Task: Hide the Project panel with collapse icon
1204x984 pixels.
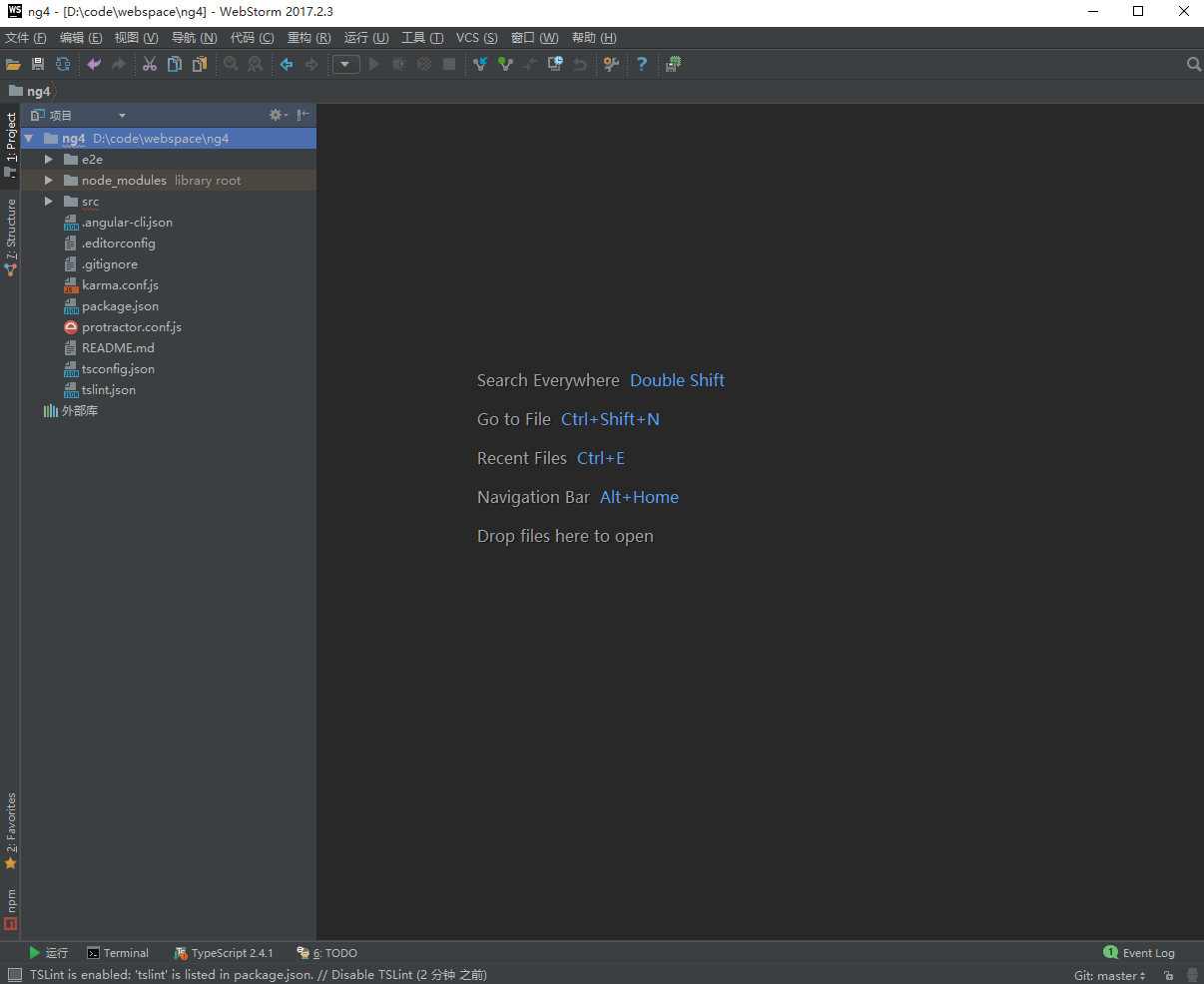Action: click(302, 115)
